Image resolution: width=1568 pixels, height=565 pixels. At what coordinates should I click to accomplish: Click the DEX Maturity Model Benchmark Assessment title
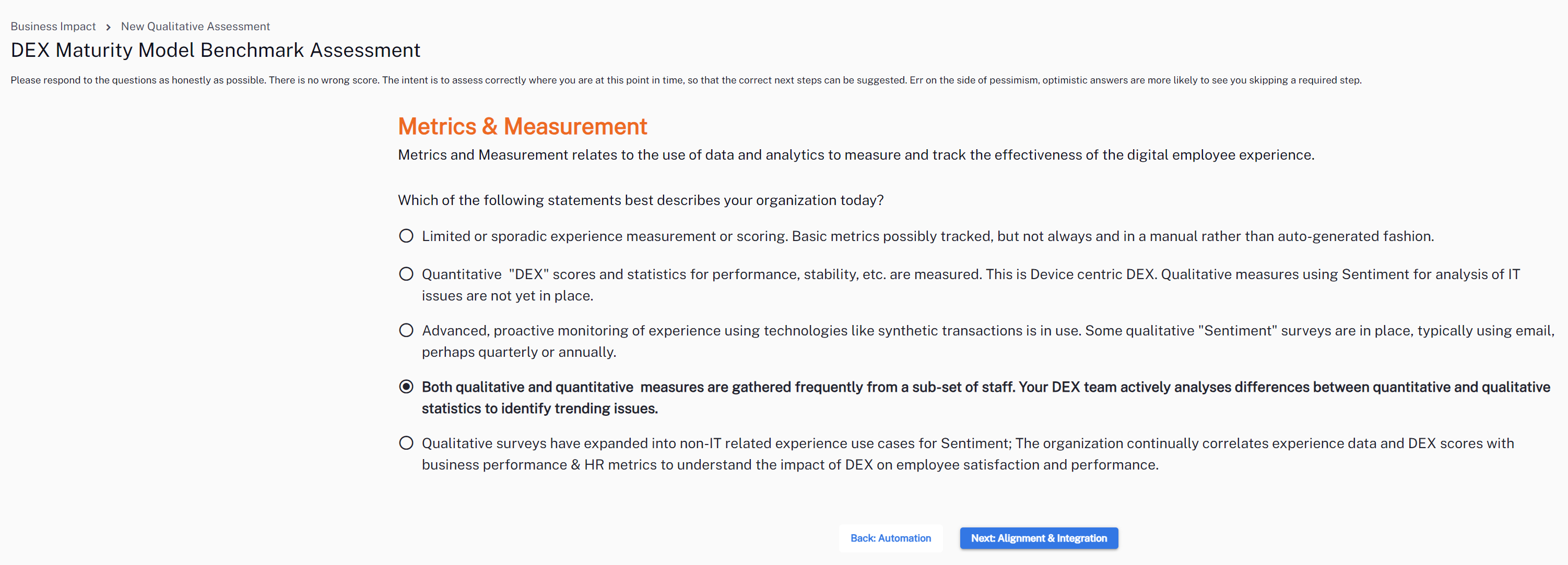[x=216, y=51]
